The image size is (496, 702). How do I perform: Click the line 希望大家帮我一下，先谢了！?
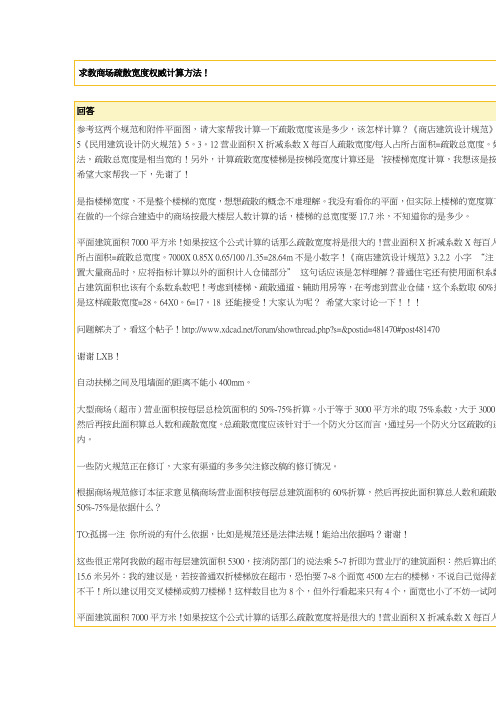(133, 175)
